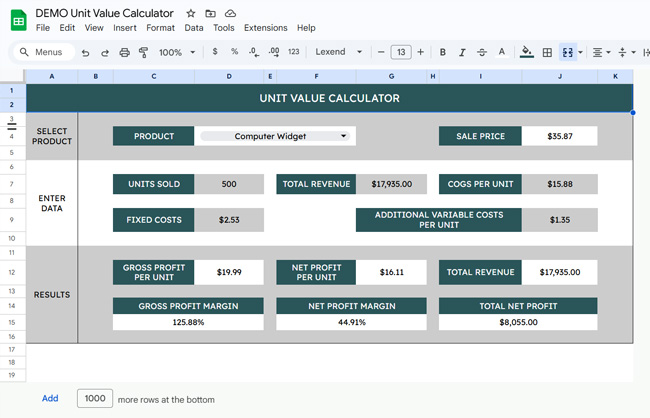The width and height of the screenshot is (650, 418).
Task: Select the UNIT VALUE CALCULATOR title cell
Action: coord(330,98)
